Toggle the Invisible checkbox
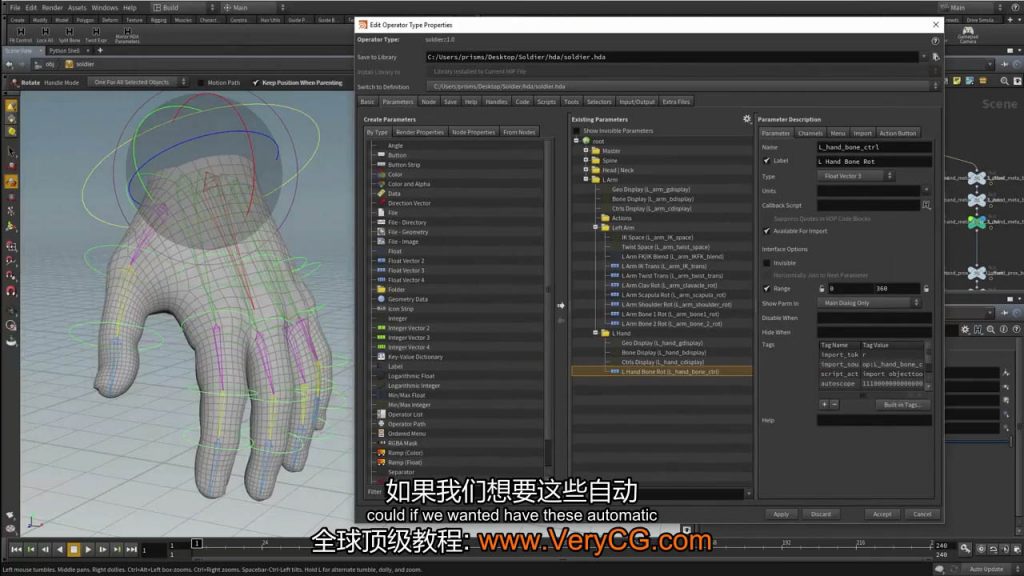This screenshot has height=576, width=1024. point(767,263)
